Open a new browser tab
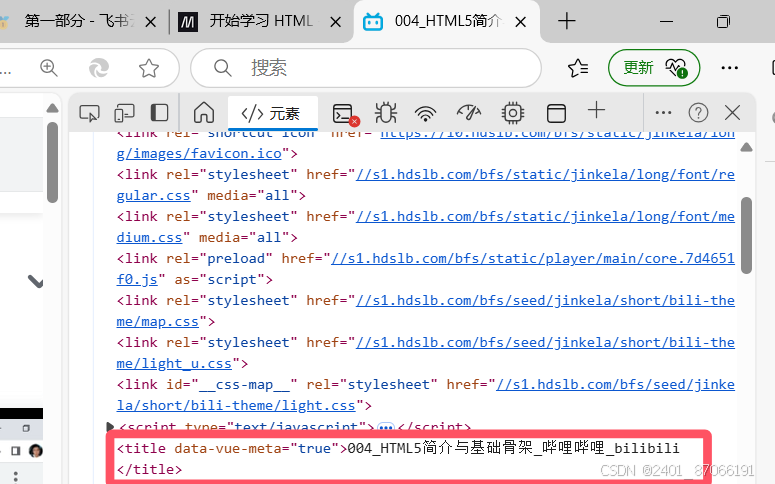This screenshot has width=775, height=484. click(x=566, y=21)
